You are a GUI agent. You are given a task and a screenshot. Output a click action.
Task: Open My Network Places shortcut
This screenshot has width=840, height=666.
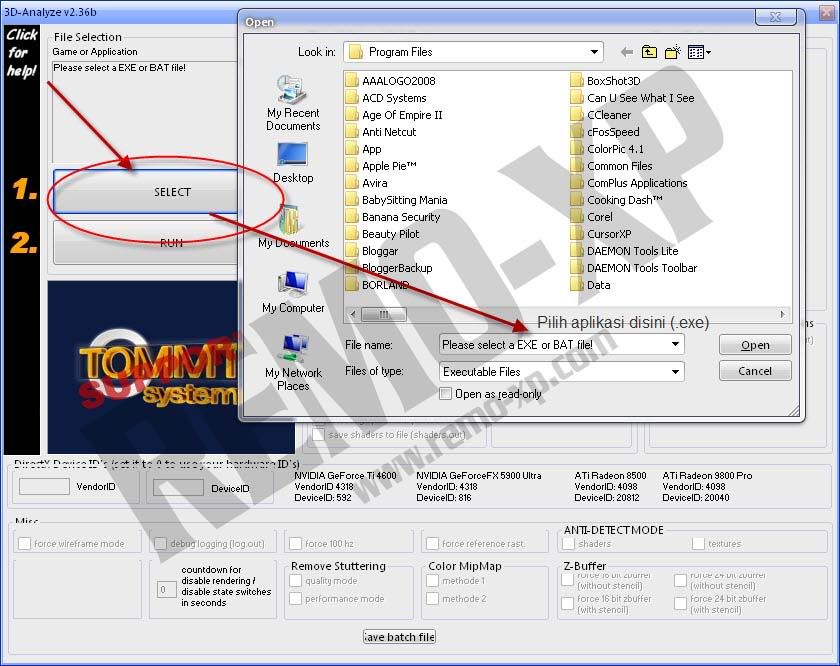[x=293, y=362]
